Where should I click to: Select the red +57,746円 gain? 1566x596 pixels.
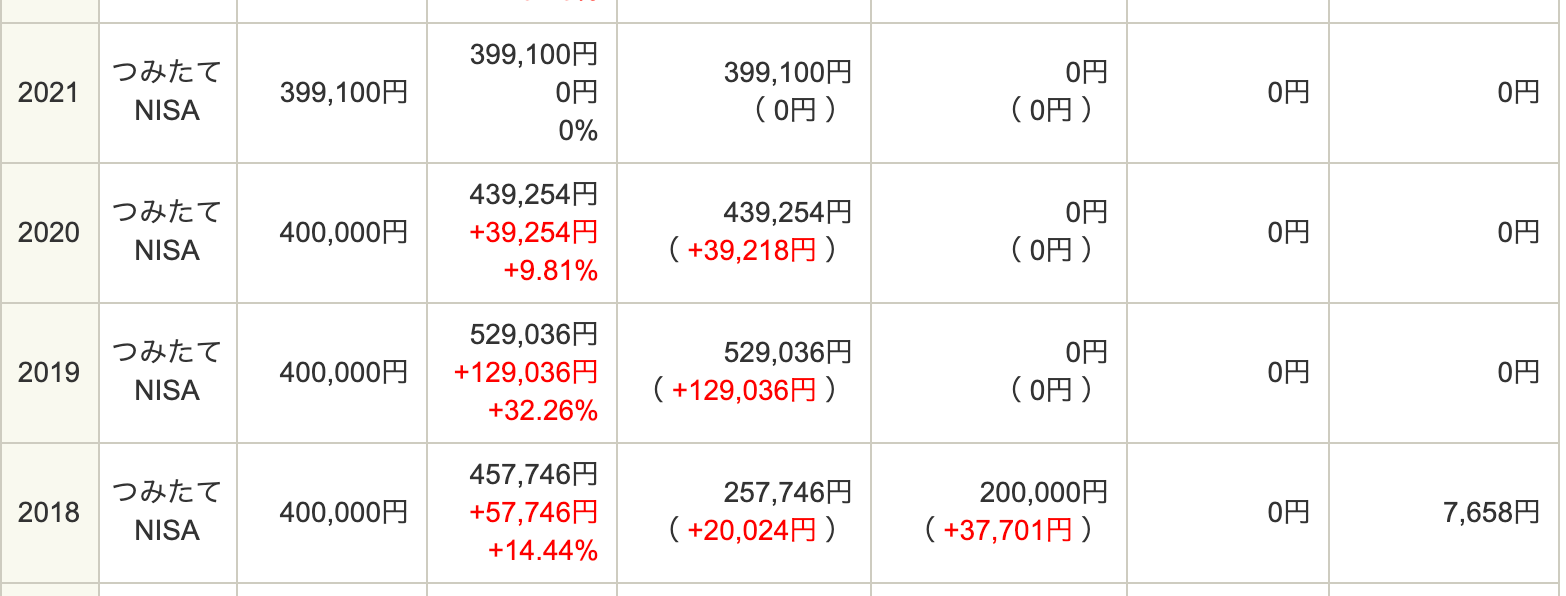click(x=533, y=513)
